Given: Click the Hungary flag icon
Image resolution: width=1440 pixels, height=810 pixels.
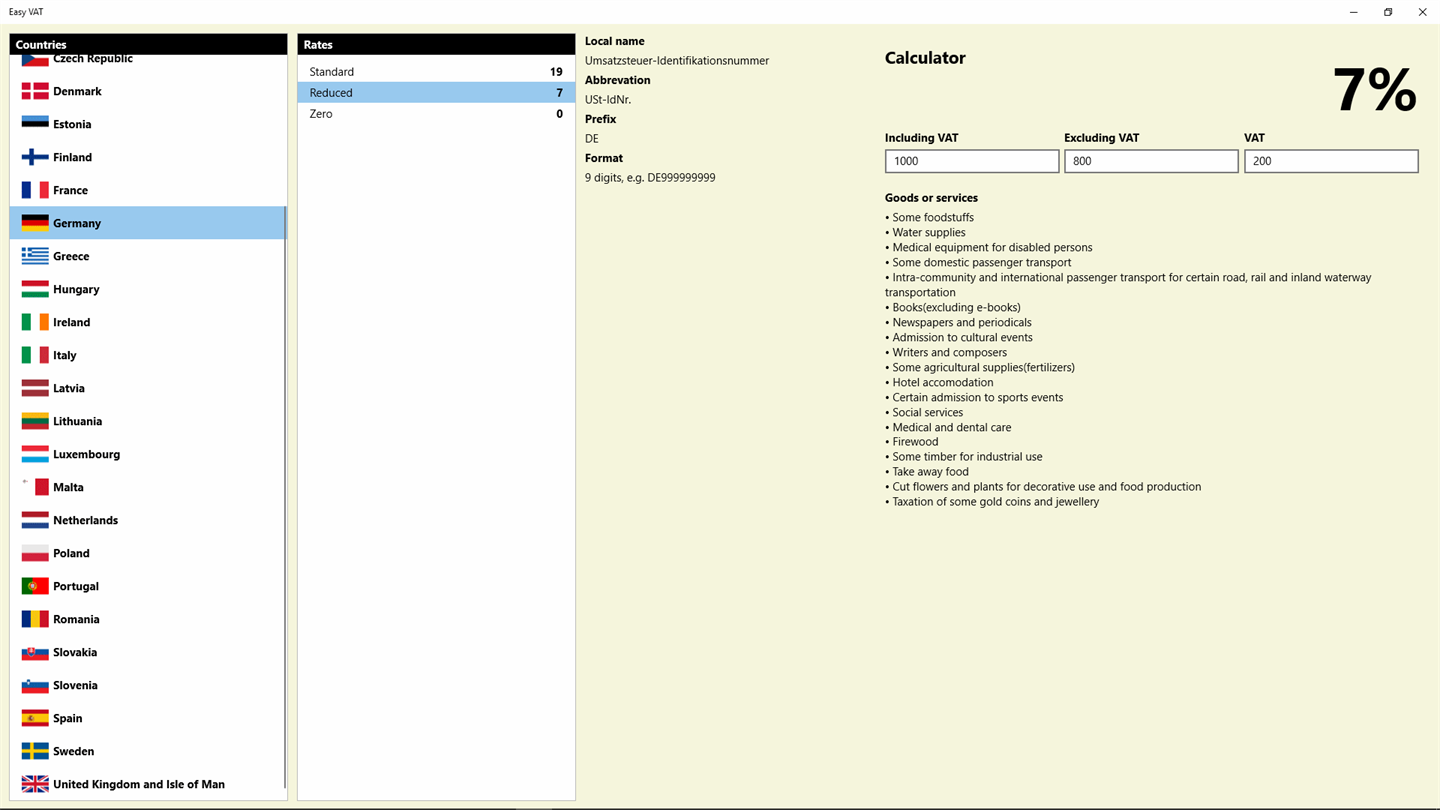Looking at the screenshot, I should 35,289.
